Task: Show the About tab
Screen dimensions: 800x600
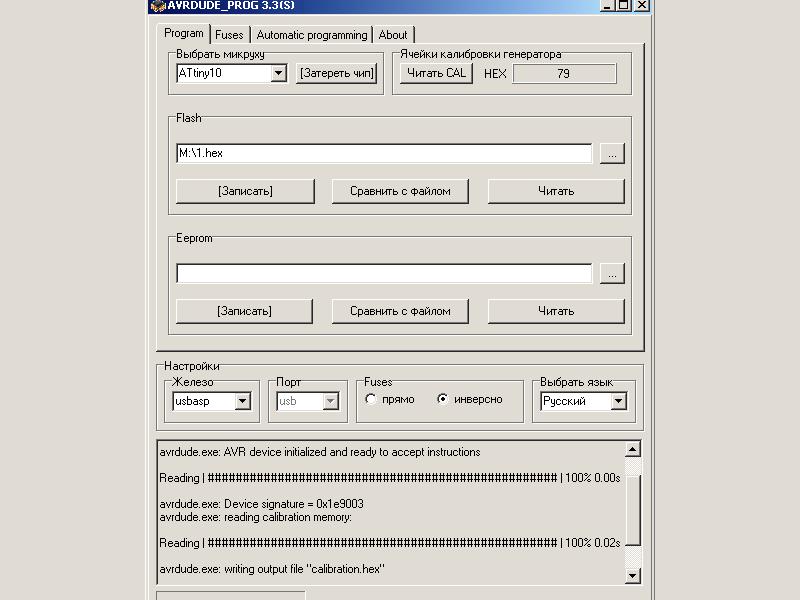Action: pyautogui.click(x=393, y=35)
